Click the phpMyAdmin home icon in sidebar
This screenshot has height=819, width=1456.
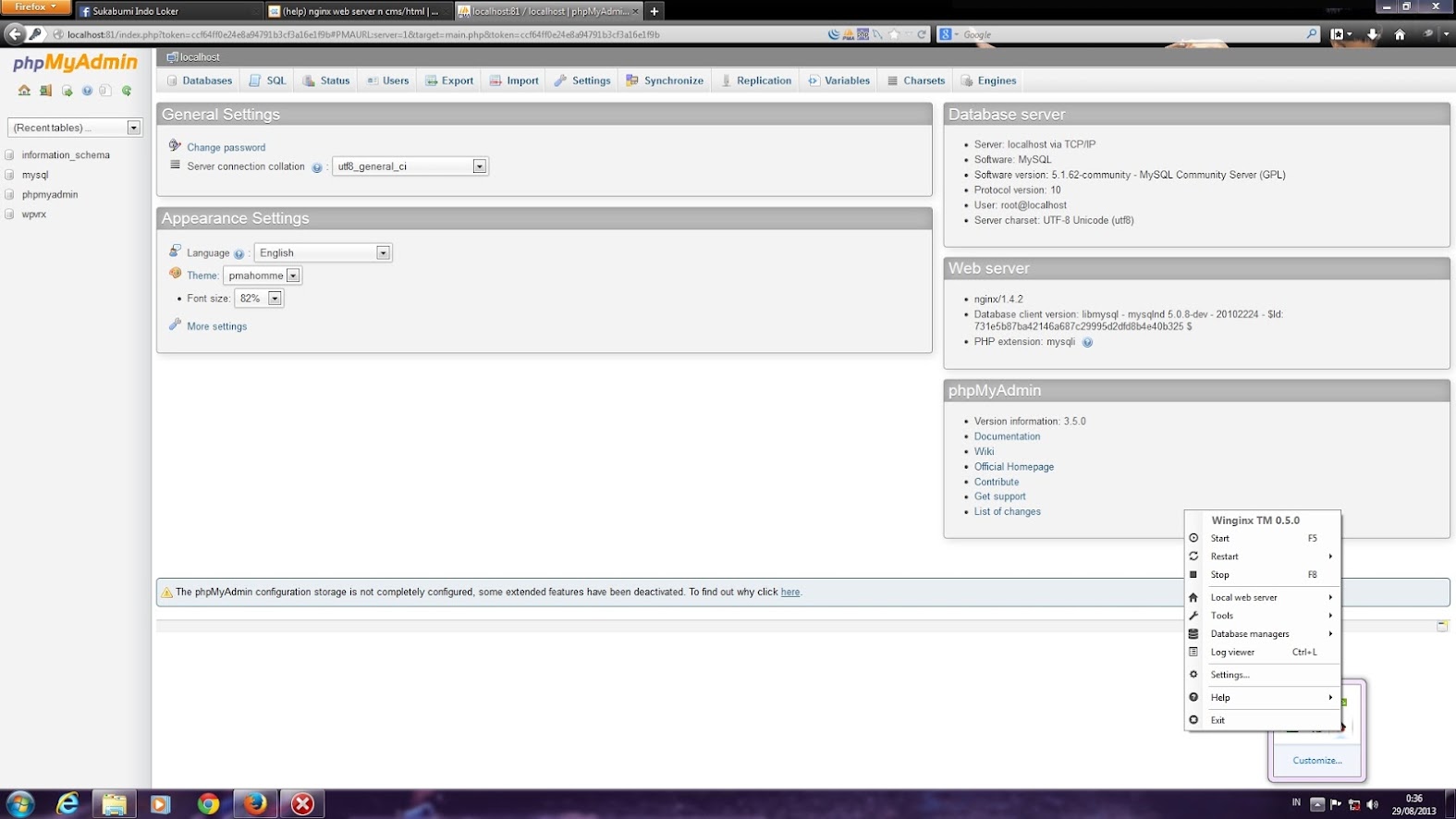pos(24,91)
